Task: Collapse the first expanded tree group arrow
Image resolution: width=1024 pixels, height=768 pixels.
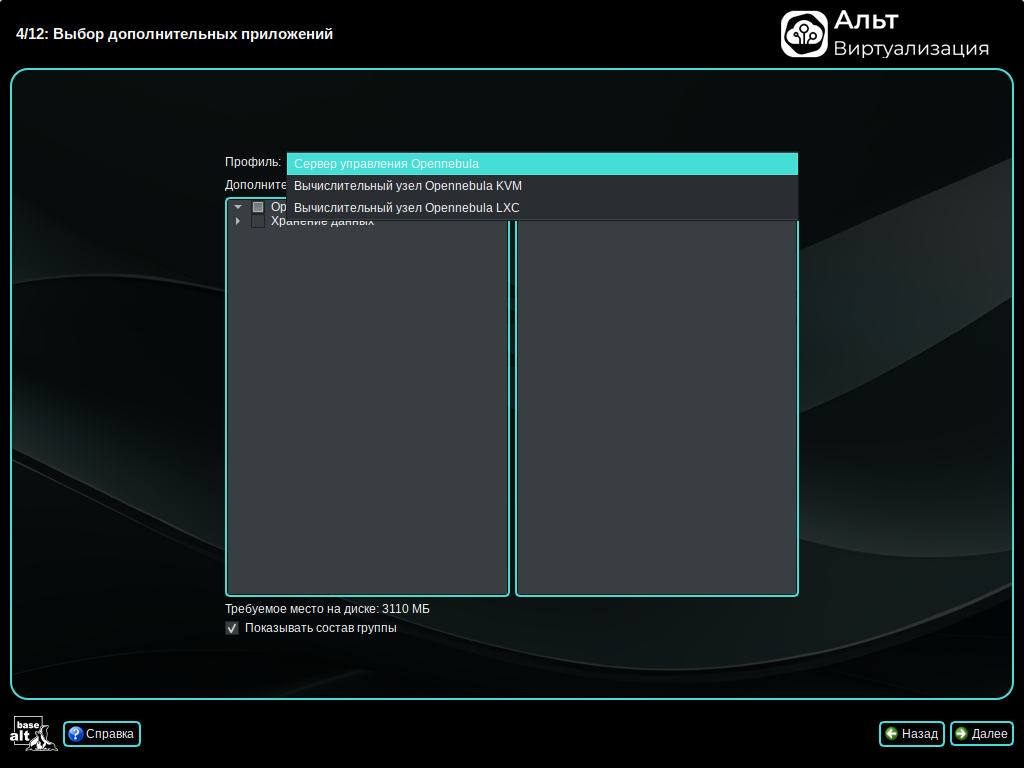Action: [238, 207]
